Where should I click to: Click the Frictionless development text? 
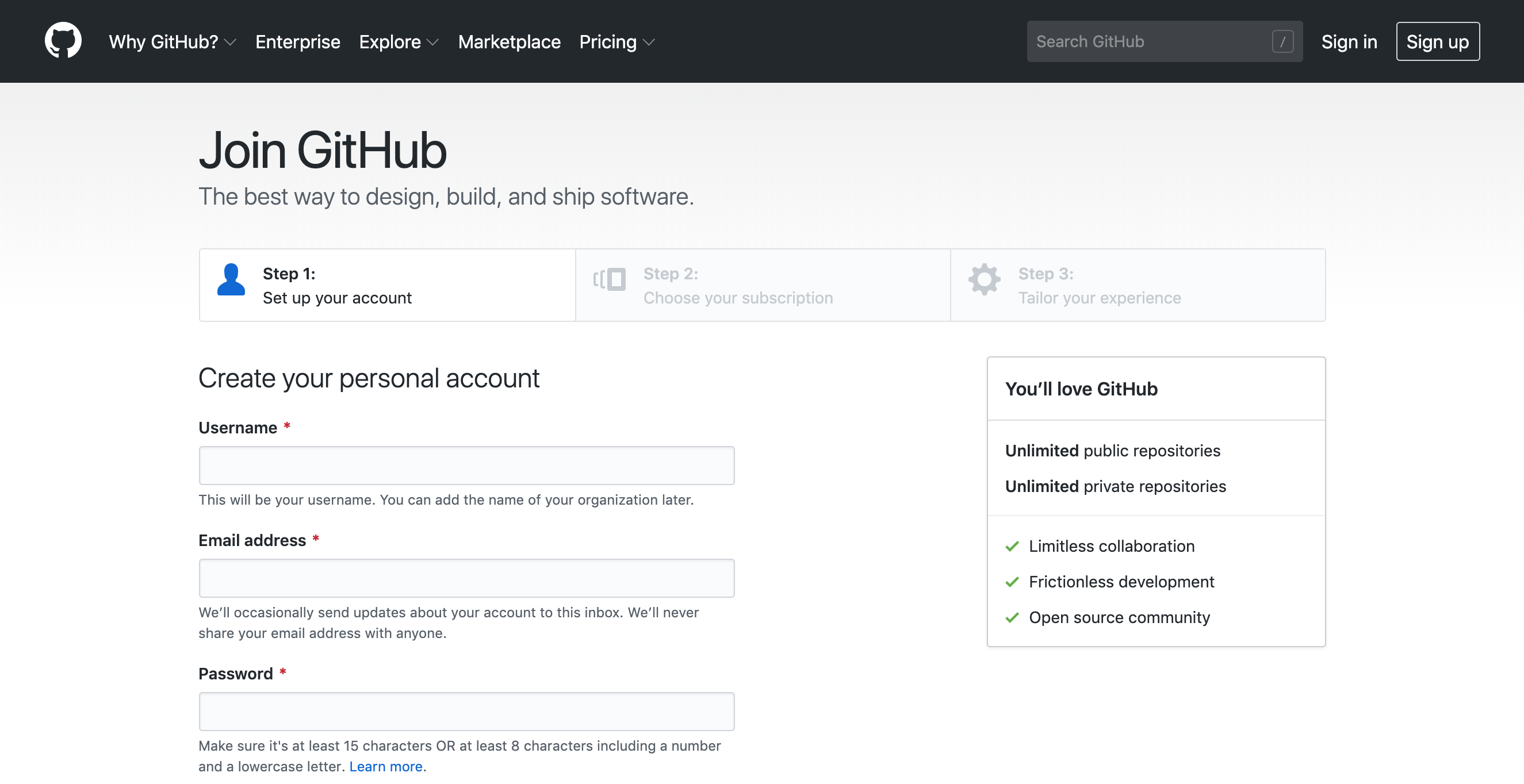(x=1121, y=581)
